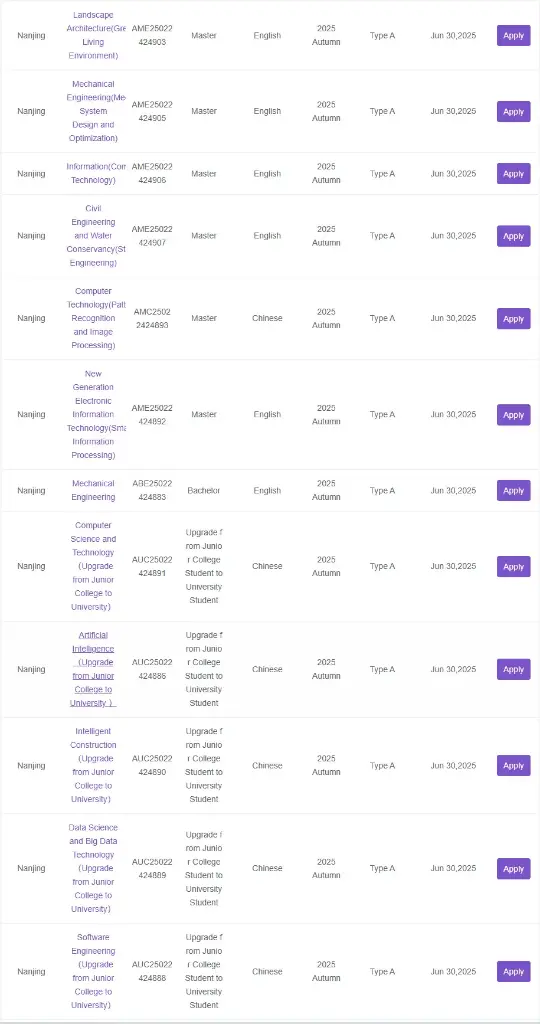The height and width of the screenshot is (1024, 540).
Task: Open Mechanical Engineering System Design link
Action: click(93, 111)
